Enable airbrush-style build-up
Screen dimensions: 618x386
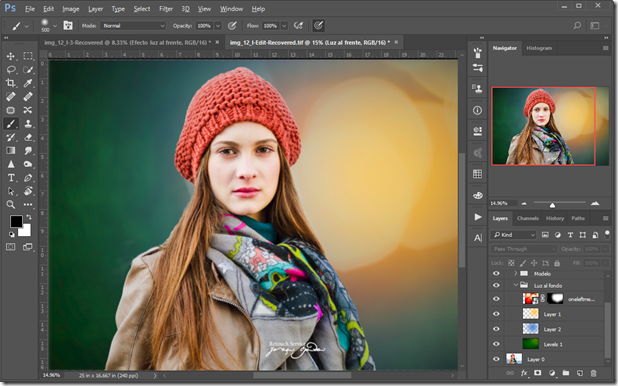(298, 26)
